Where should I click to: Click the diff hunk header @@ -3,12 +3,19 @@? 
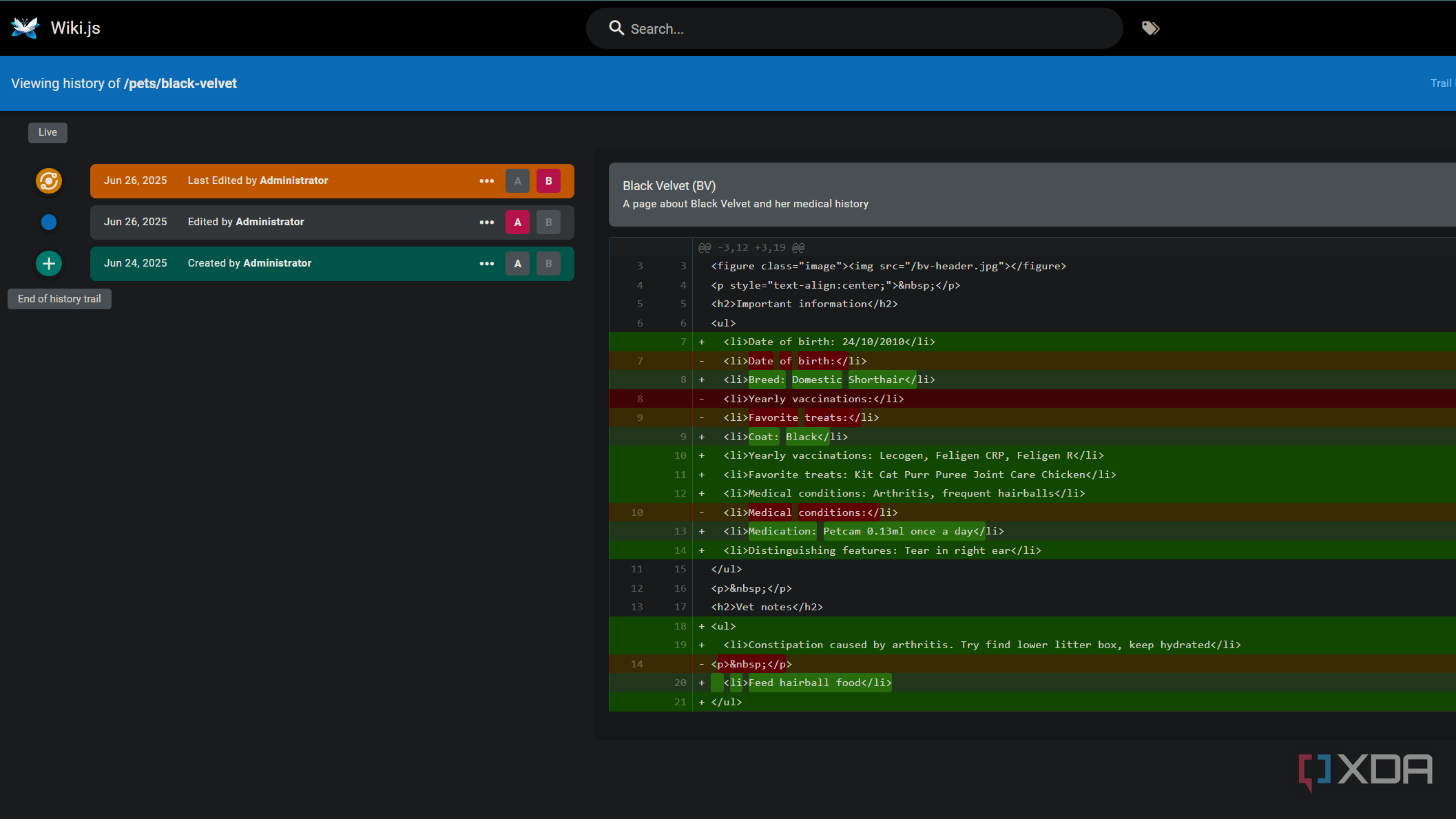[x=751, y=247]
